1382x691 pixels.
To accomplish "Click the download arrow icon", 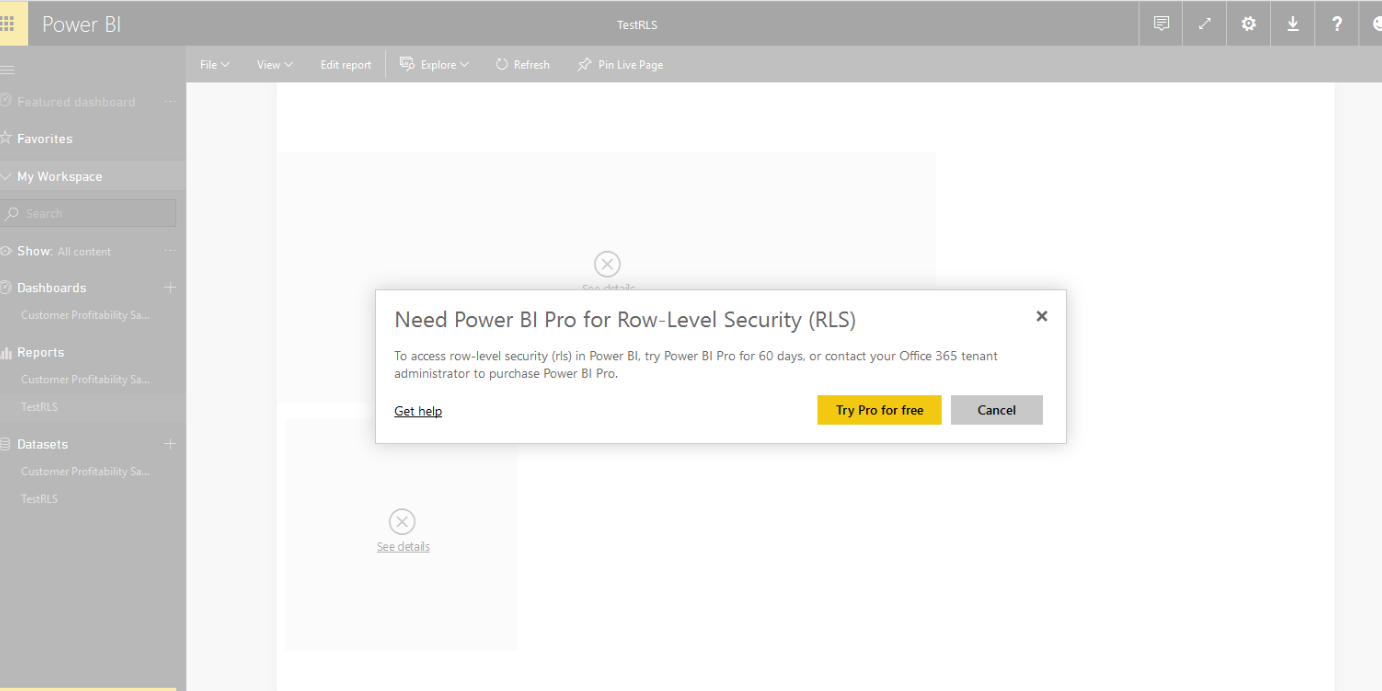I will pos(1293,24).
